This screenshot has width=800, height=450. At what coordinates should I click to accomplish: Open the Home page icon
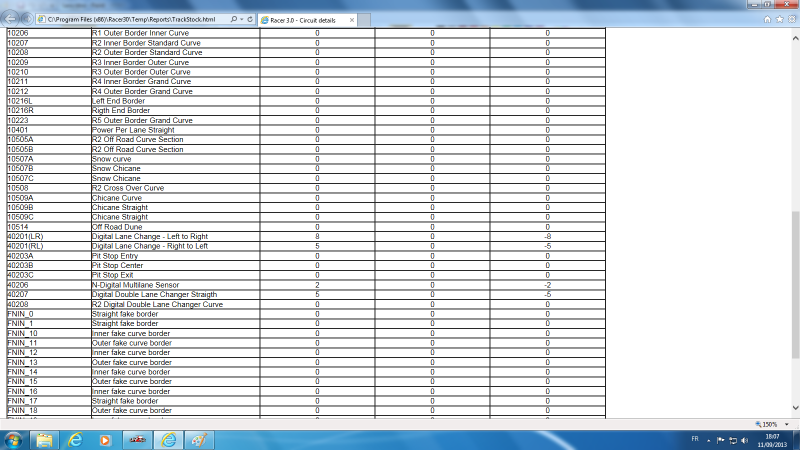tap(767, 19)
